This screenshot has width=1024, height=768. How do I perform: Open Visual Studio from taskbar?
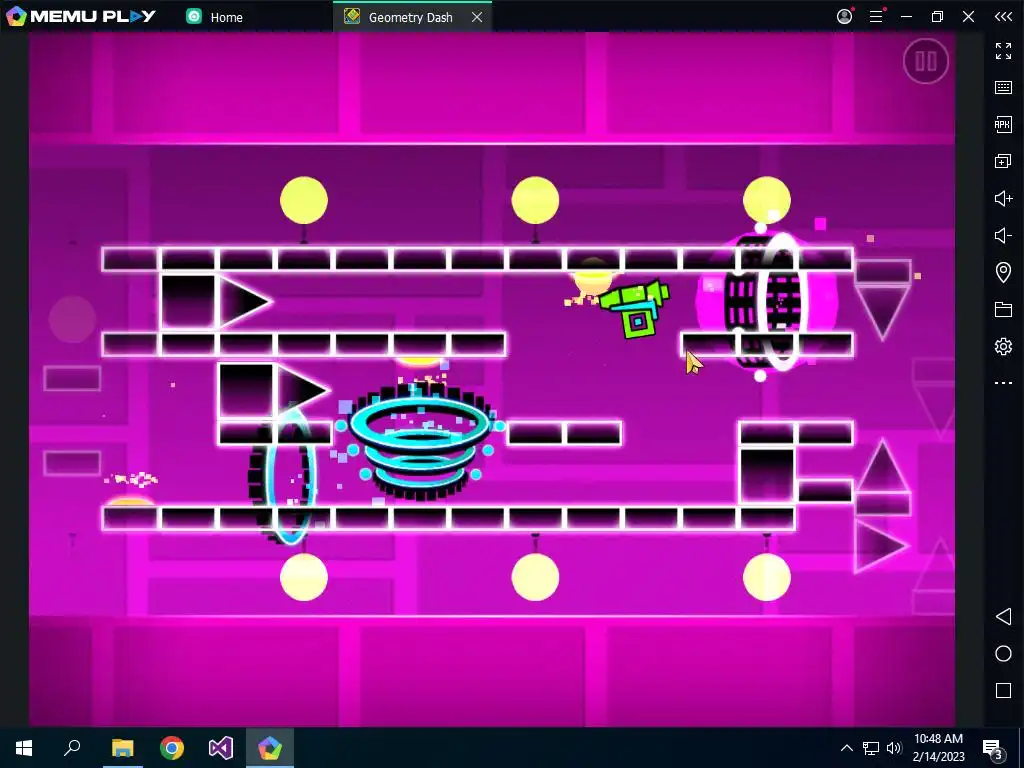tap(221, 748)
